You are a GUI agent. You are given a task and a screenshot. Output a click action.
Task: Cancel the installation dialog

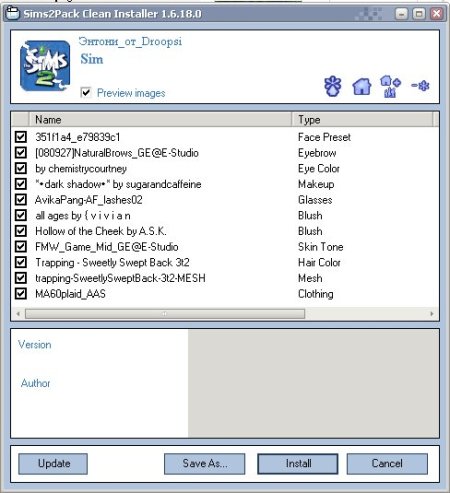coord(387,463)
